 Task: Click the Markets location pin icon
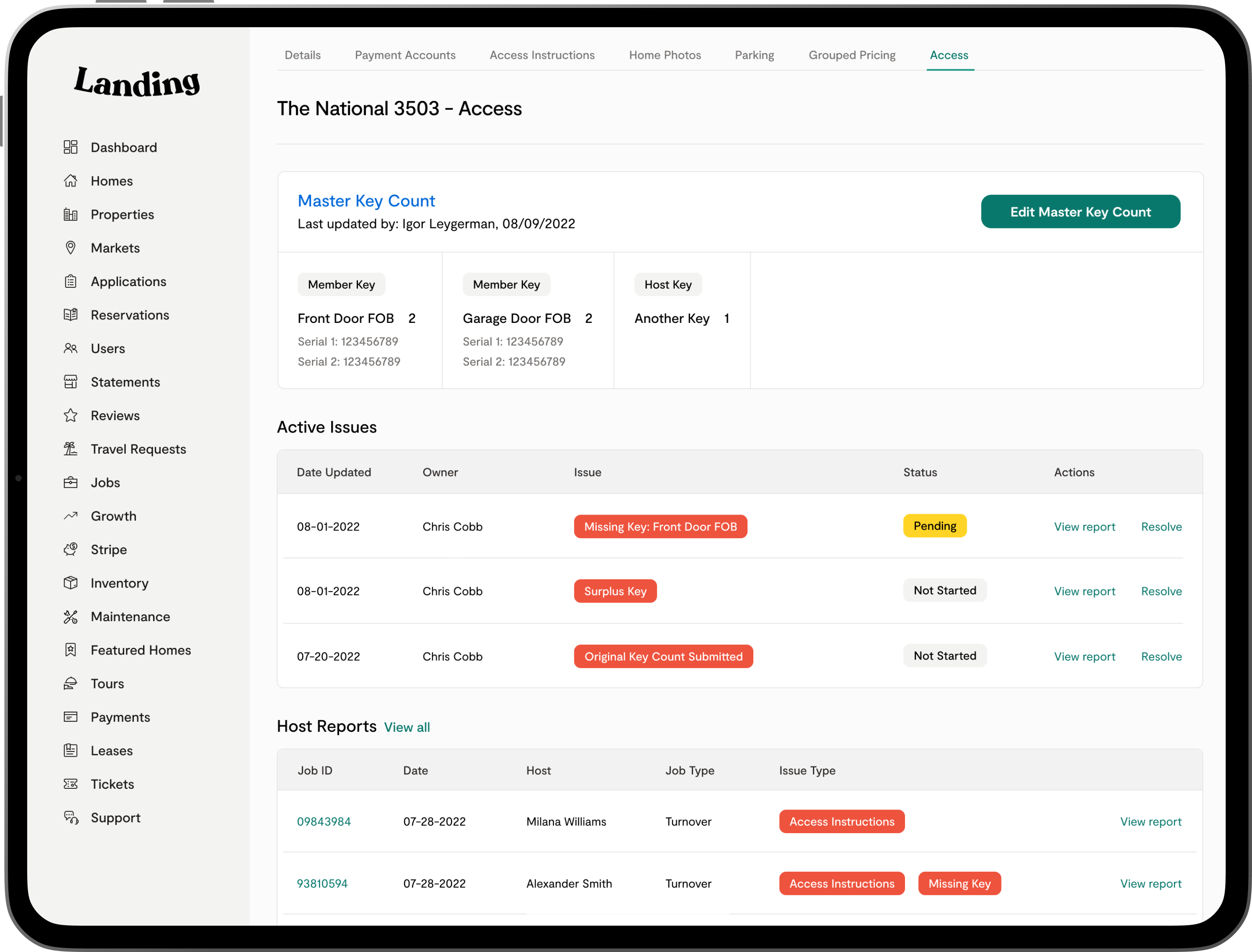click(70, 247)
